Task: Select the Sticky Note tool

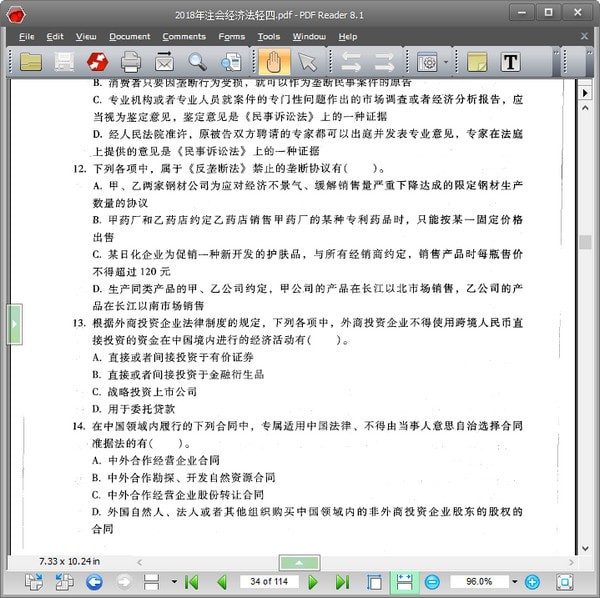Action: click(x=477, y=62)
